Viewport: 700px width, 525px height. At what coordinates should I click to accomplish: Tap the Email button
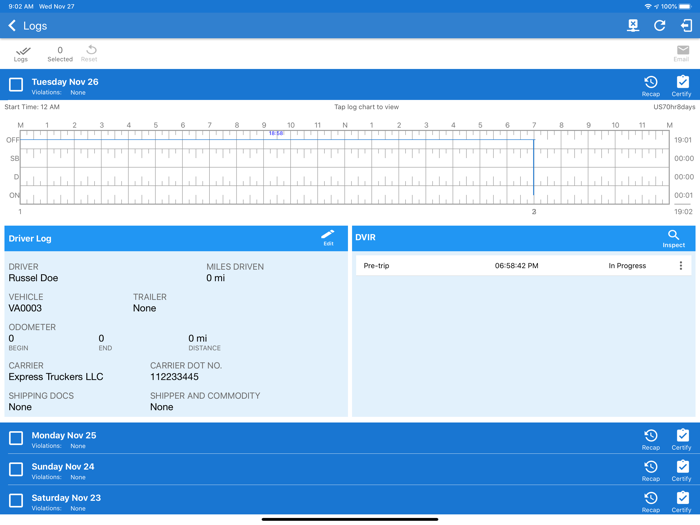tap(682, 53)
